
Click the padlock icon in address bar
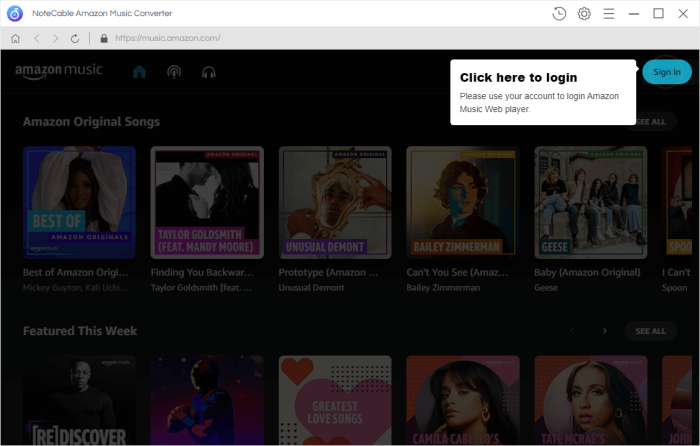coord(104,38)
